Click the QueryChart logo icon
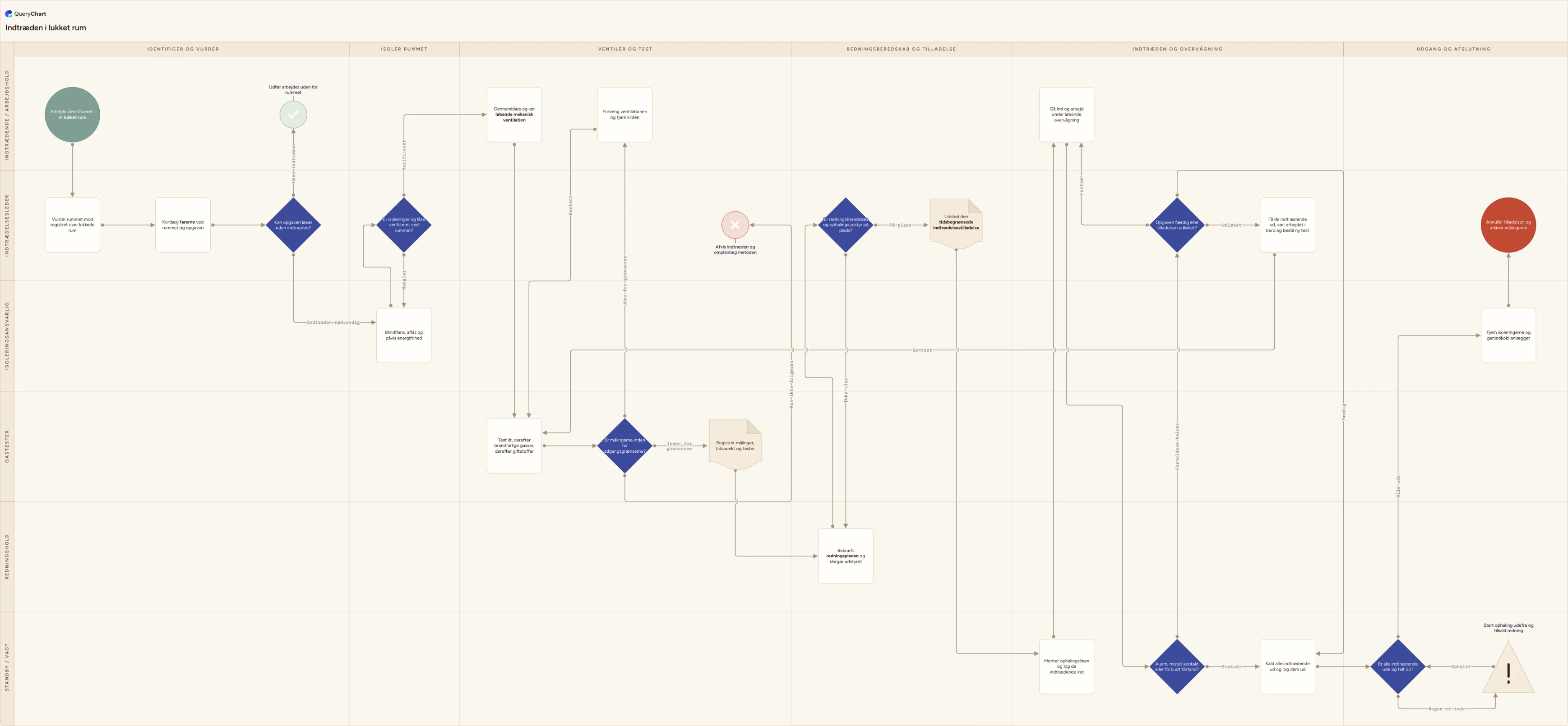This screenshot has width=1568, height=726. (9, 14)
